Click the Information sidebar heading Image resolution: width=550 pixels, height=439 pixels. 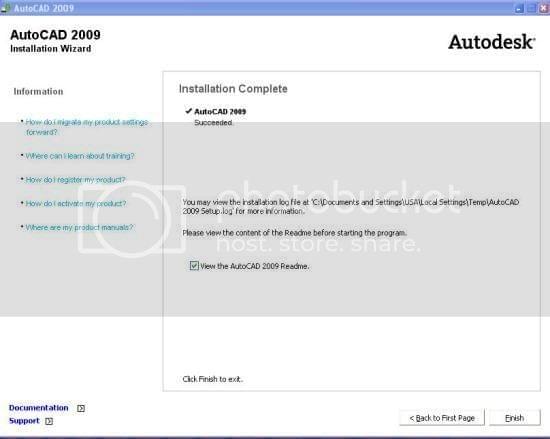coord(39,92)
